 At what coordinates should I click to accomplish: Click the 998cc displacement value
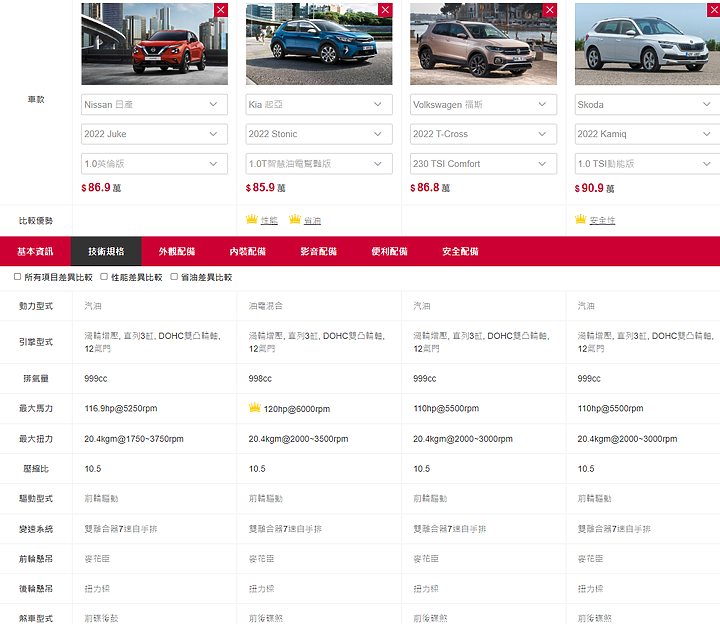tap(260, 378)
